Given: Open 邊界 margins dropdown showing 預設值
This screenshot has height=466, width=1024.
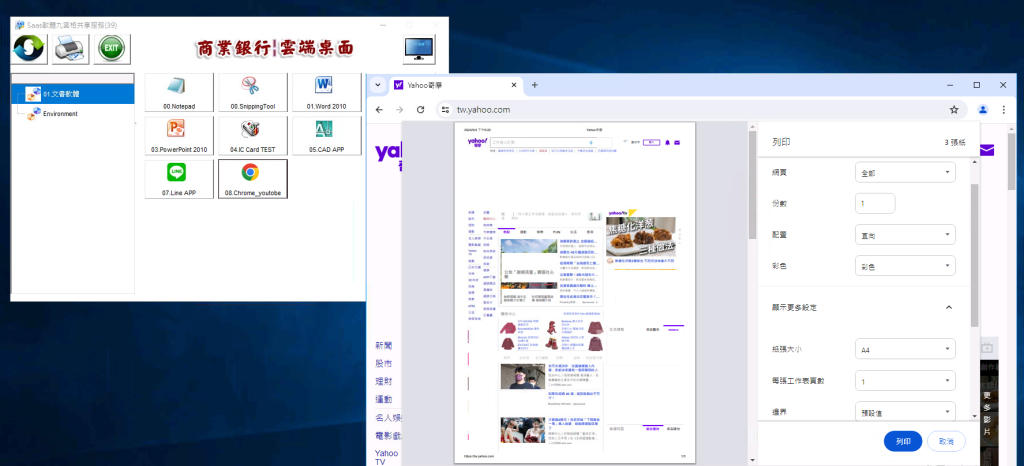Looking at the screenshot, I should (x=905, y=412).
